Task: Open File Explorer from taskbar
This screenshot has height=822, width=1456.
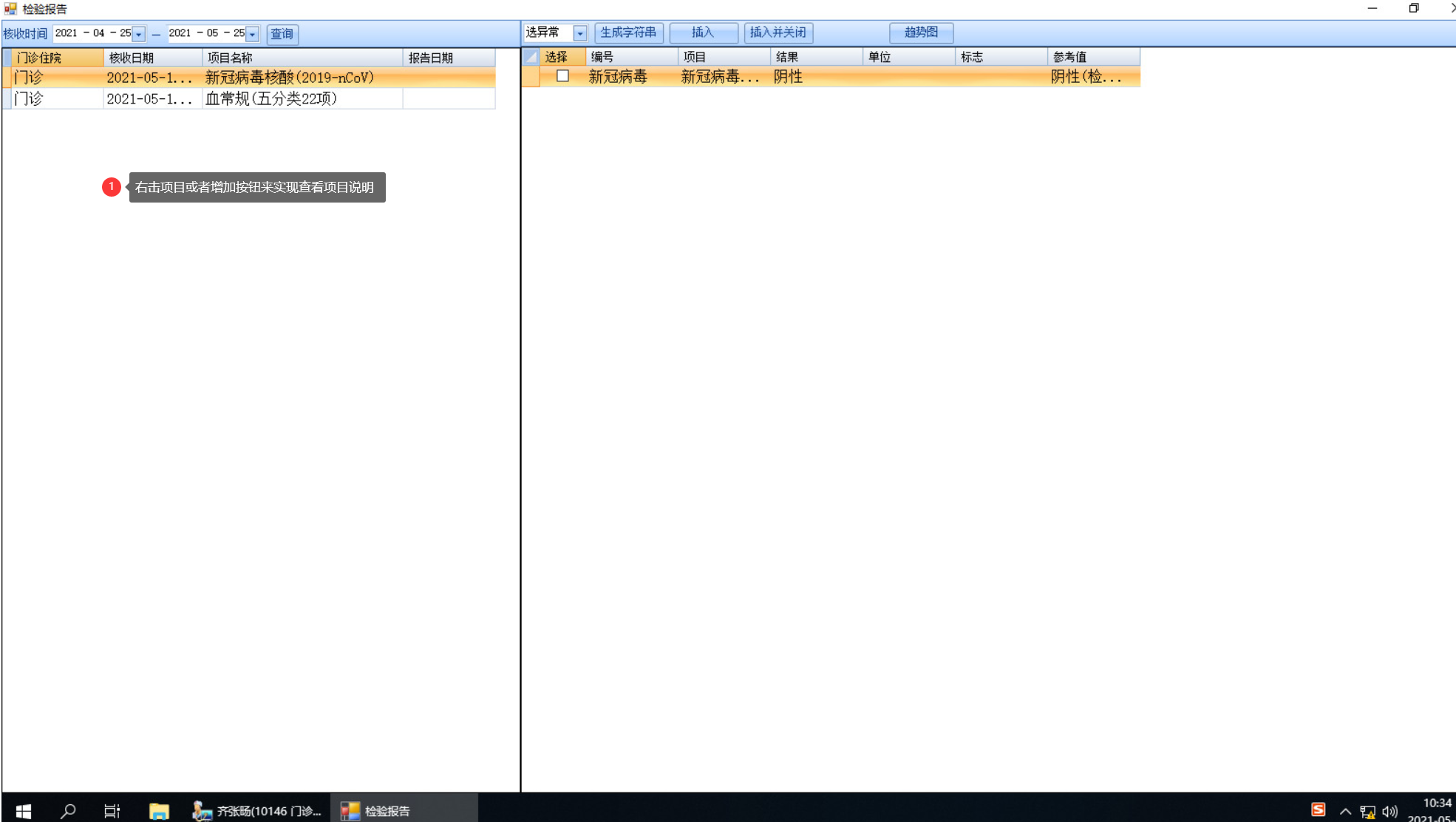Action: click(159, 811)
